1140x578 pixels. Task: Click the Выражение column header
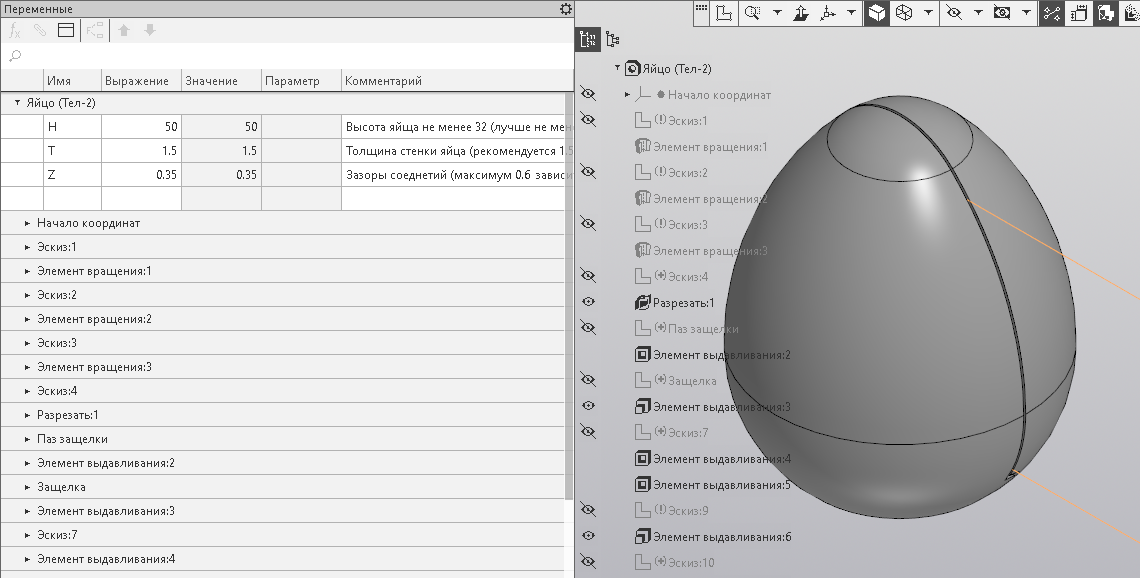point(141,81)
